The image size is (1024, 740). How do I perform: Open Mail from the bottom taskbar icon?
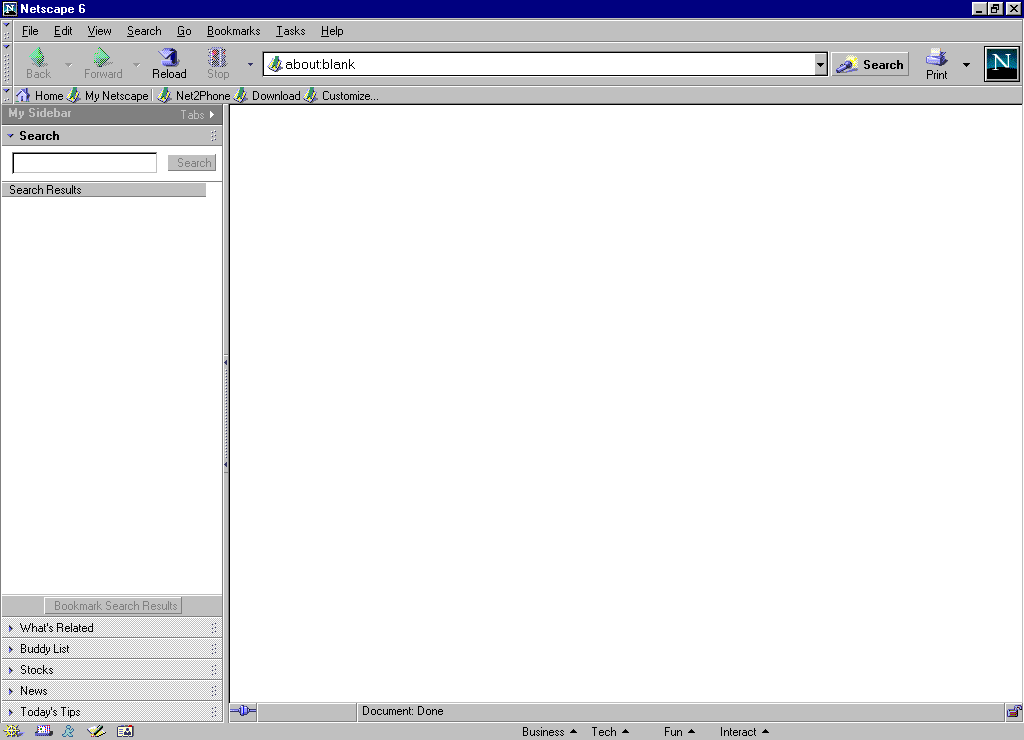click(x=44, y=732)
